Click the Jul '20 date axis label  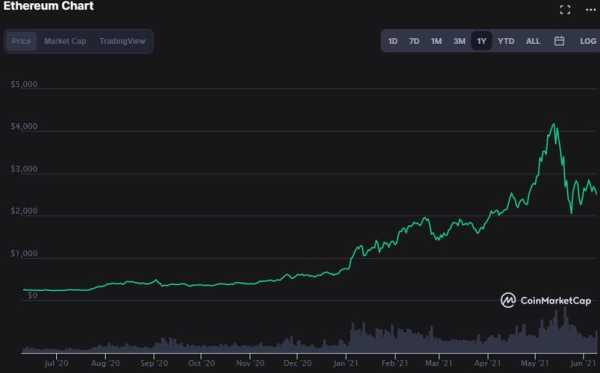pyautogui.click(x=56, y=363)
